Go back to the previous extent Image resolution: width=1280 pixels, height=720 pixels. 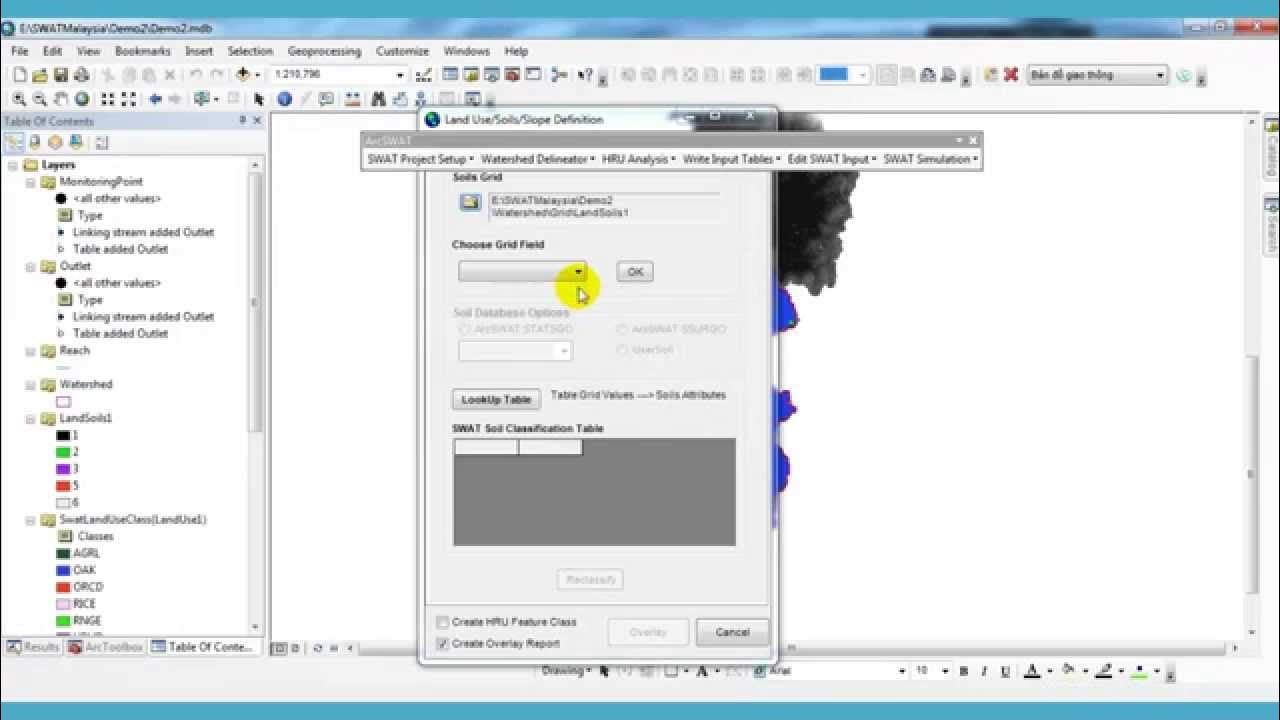[x=155, y=99]
